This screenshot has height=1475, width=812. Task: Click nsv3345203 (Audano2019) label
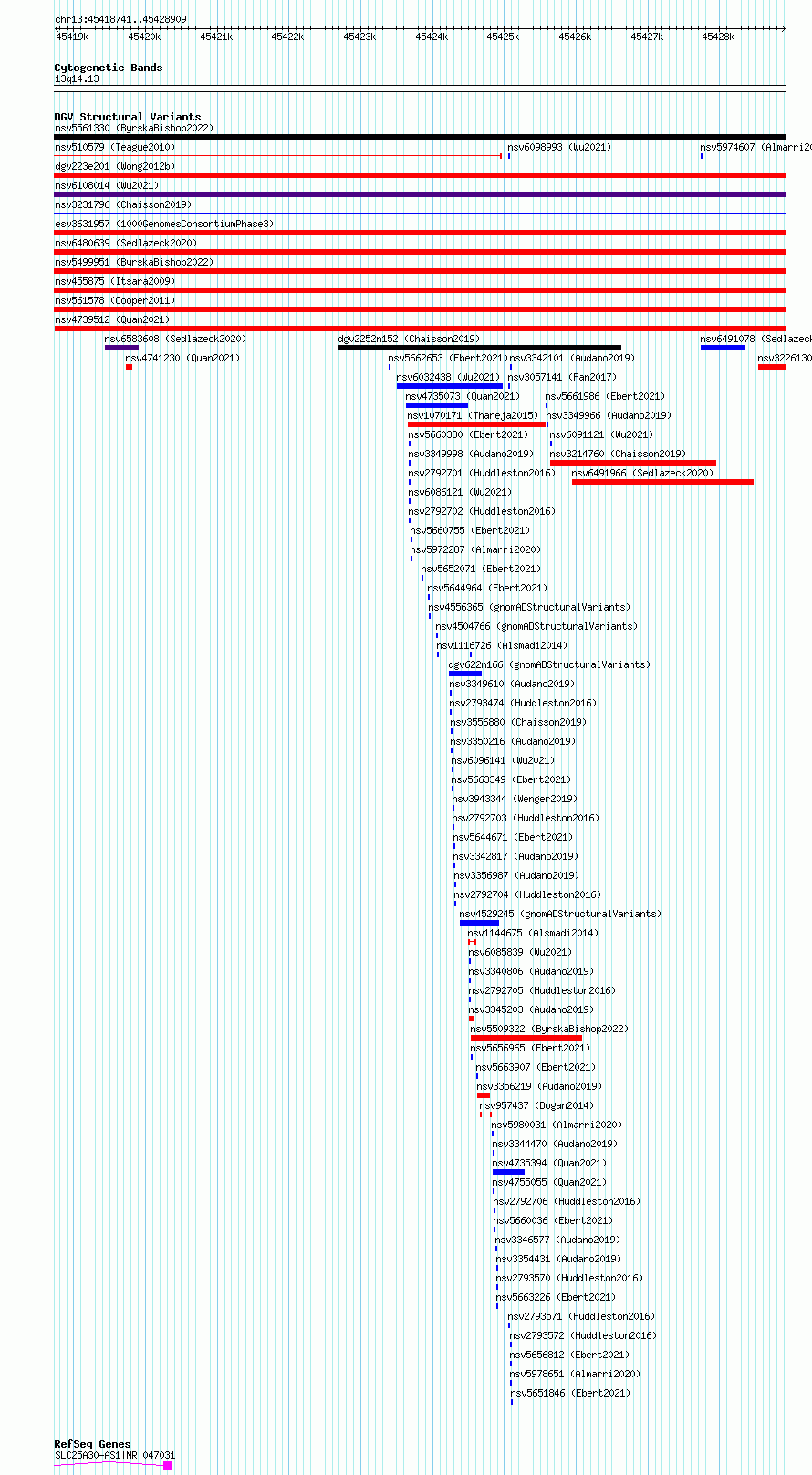click(x=531, y=1009)
